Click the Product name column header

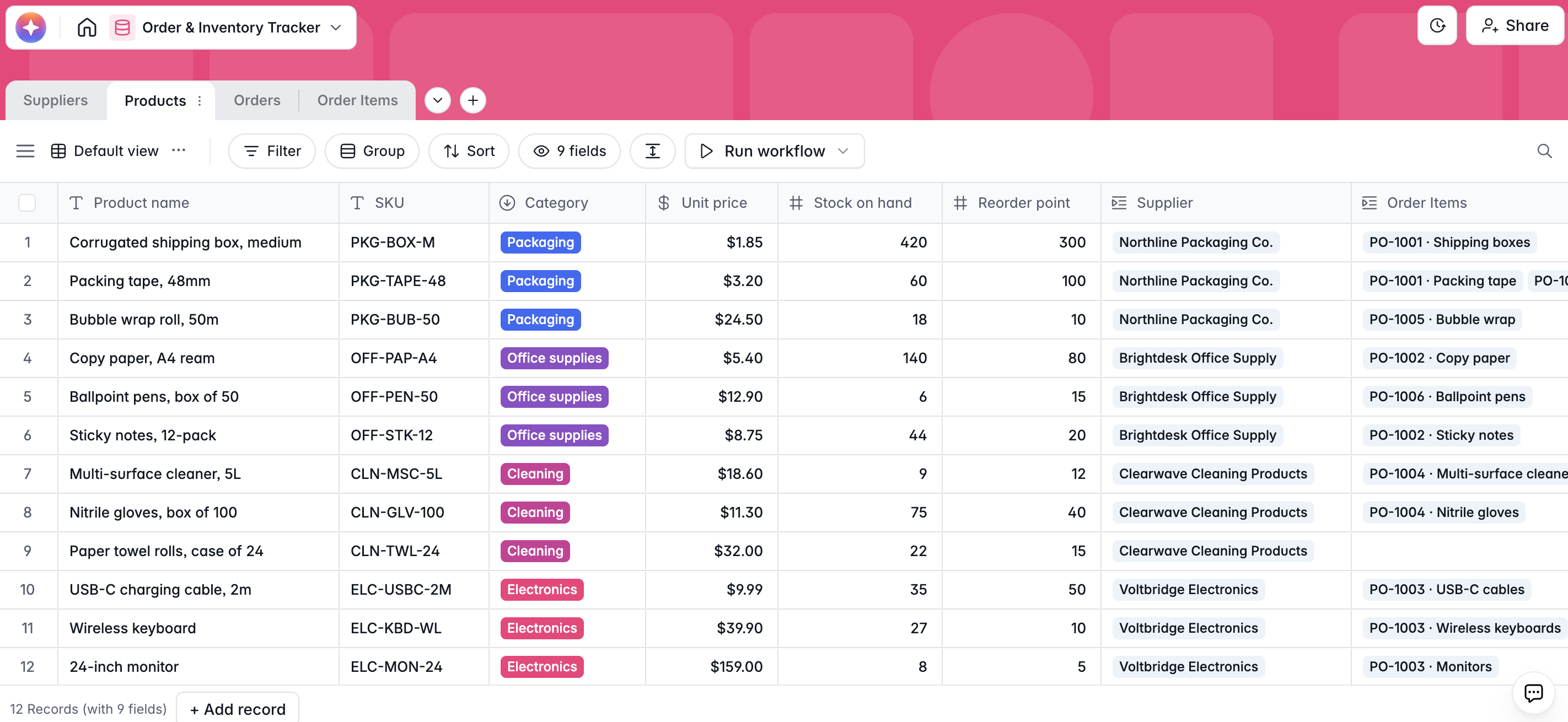198,203
